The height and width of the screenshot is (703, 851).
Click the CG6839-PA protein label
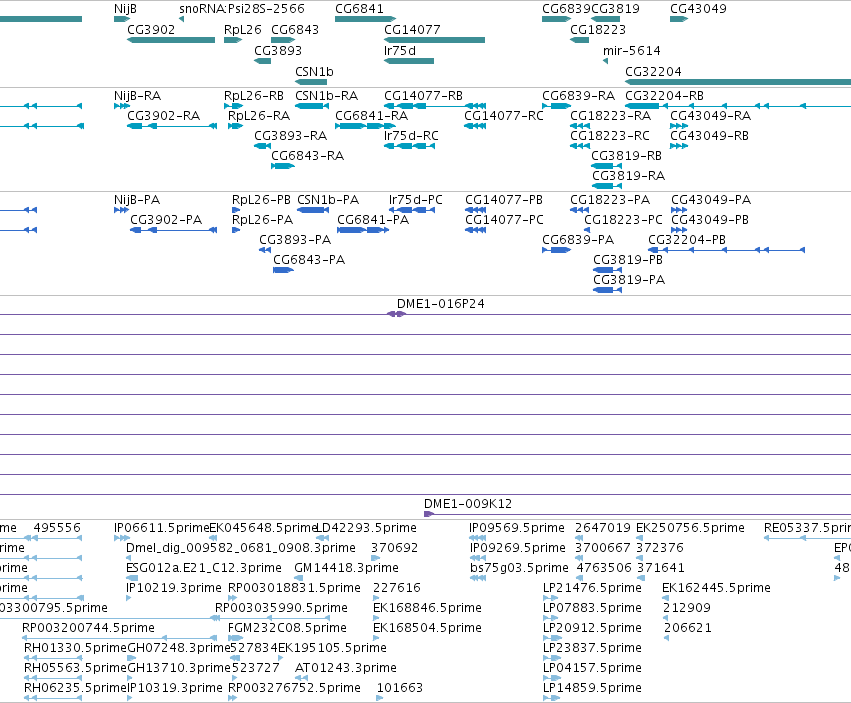pos(578,240)
